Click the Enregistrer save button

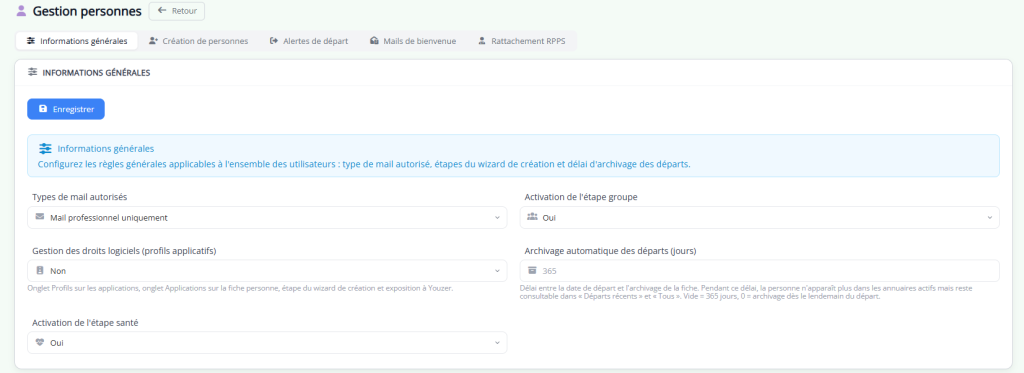(66, 109)
